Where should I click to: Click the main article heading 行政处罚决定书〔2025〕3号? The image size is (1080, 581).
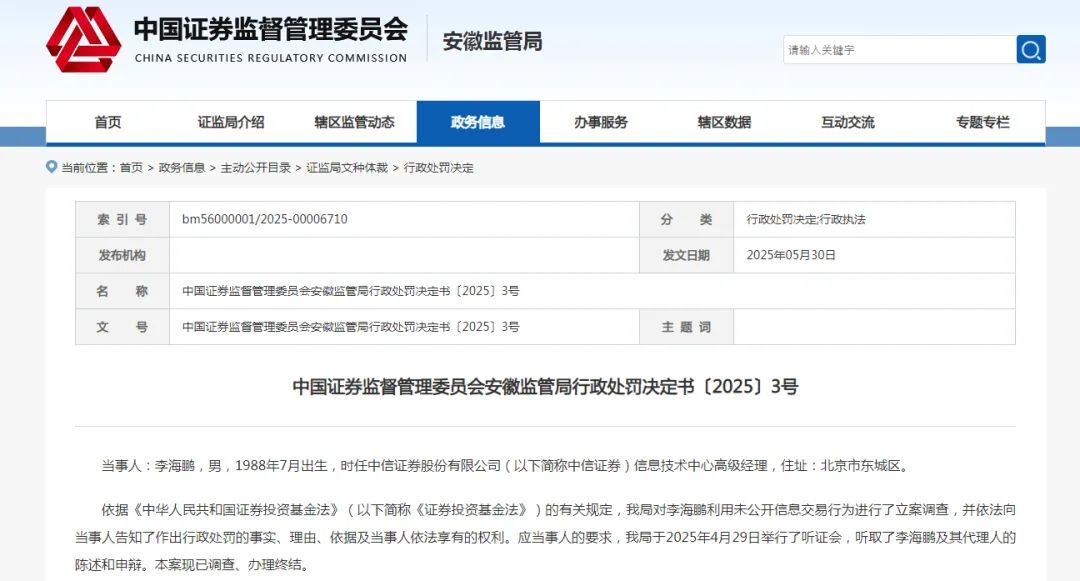coord(546,386)
